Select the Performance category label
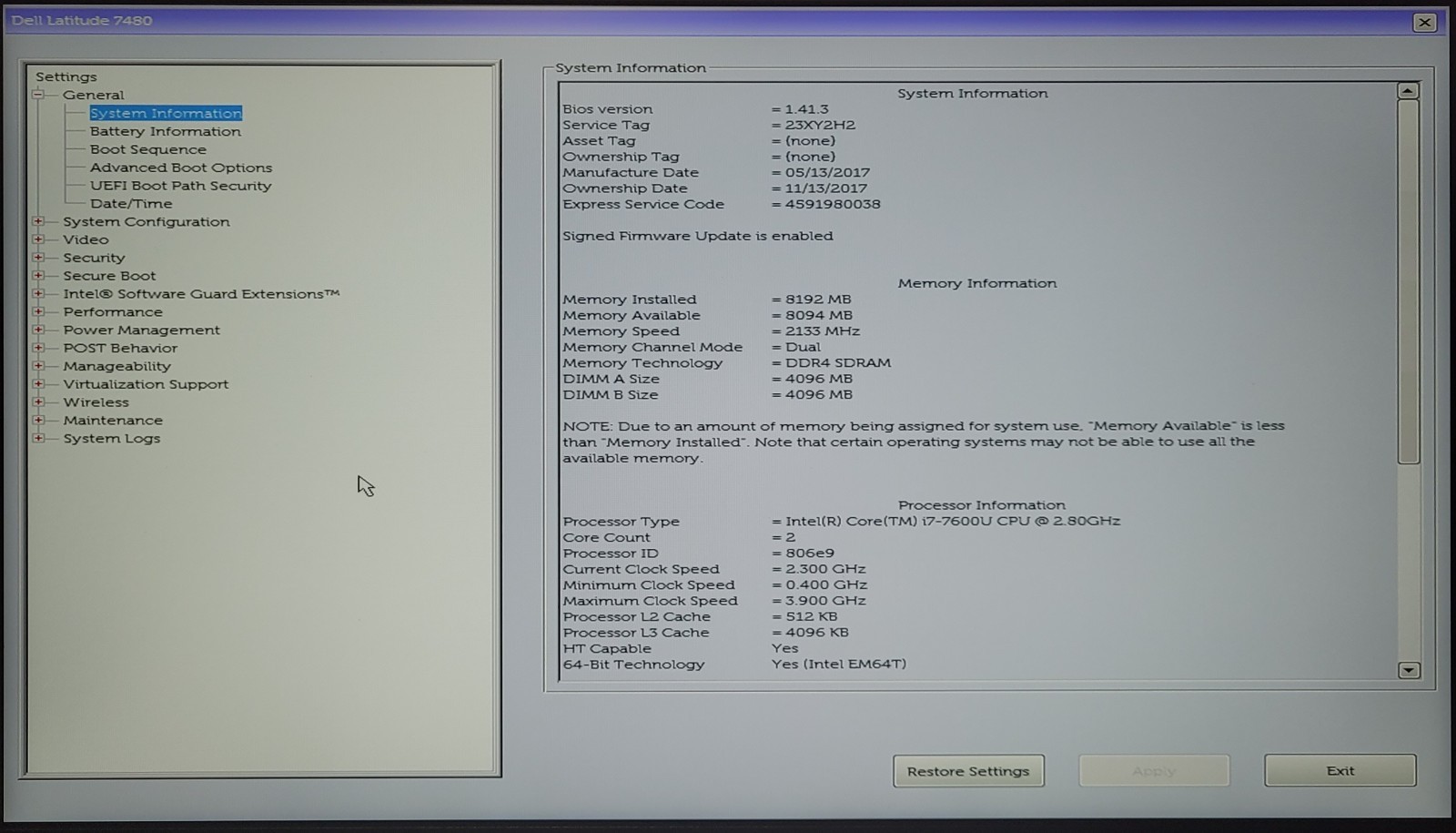The height and width of the screenshot is (833, 1456). [x=113, y=312]
